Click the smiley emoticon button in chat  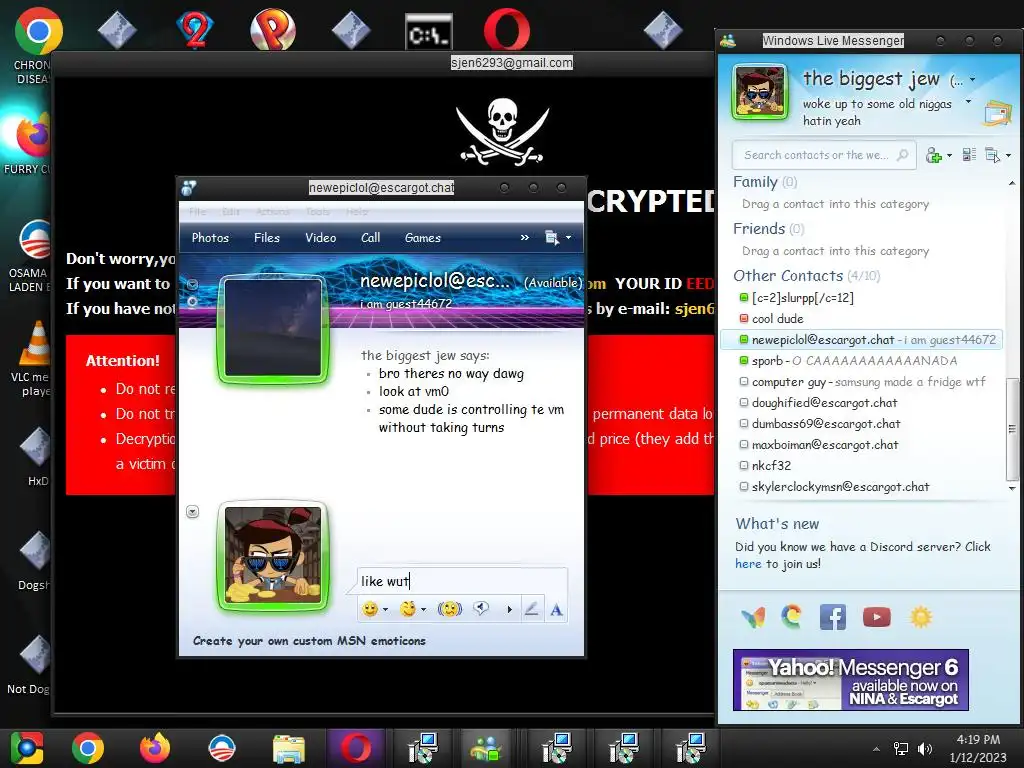tap(370, 609)
